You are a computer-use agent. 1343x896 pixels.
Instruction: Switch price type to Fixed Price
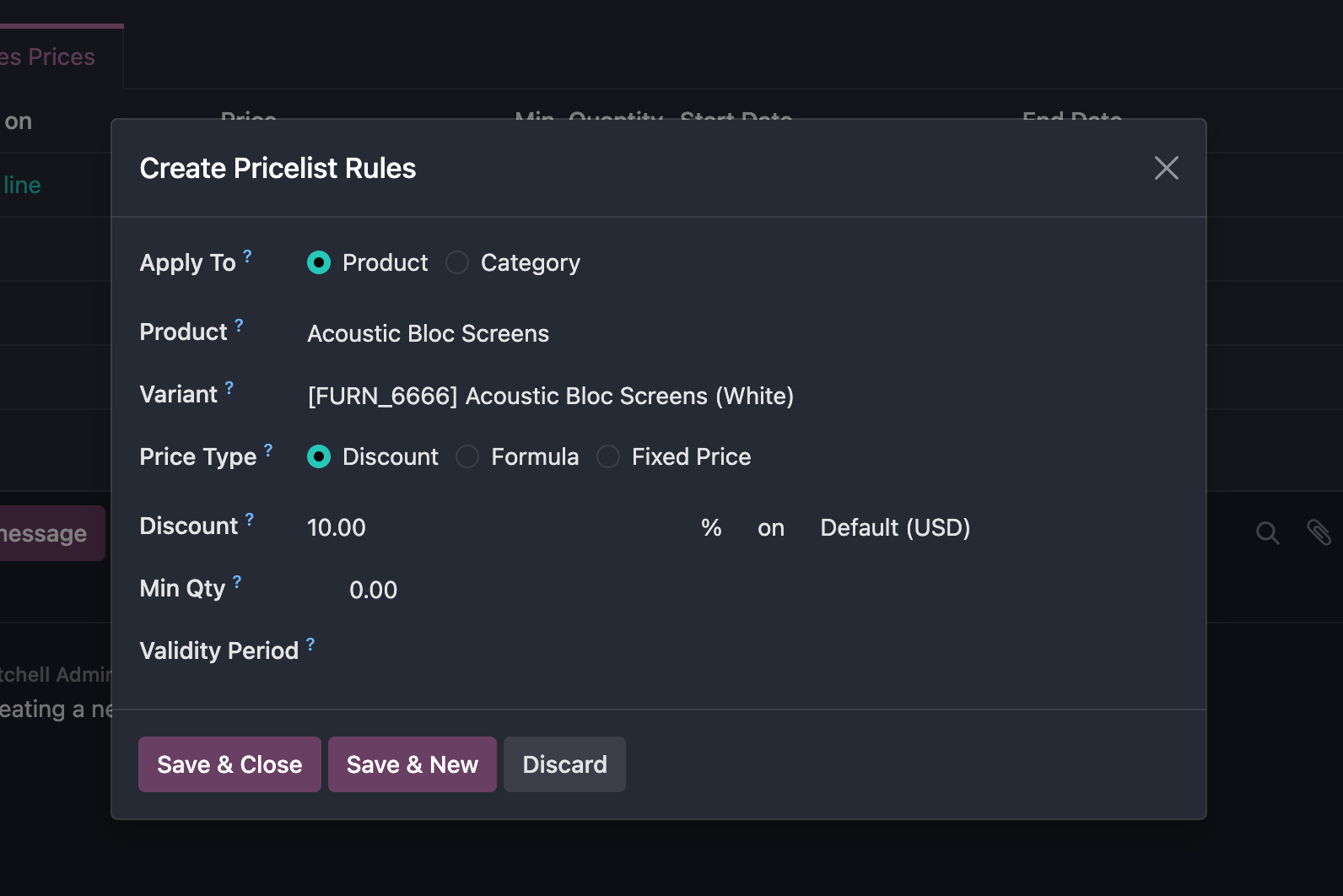(x=608, y=456)
